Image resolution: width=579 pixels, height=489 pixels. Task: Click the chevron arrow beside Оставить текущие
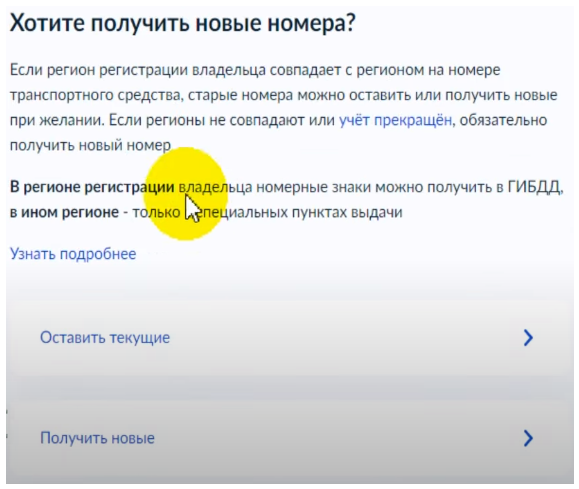point(528,338)
